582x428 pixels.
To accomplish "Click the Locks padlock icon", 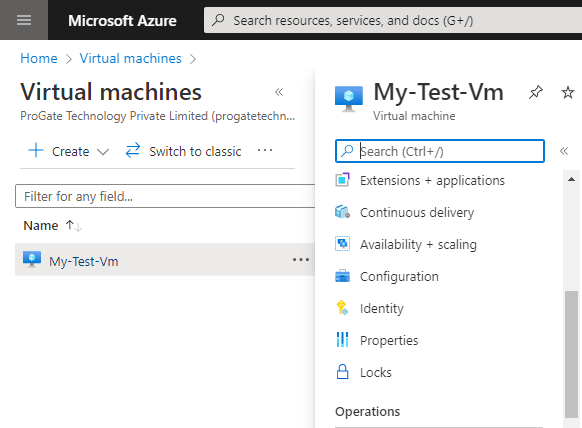I will pos(342,372).
